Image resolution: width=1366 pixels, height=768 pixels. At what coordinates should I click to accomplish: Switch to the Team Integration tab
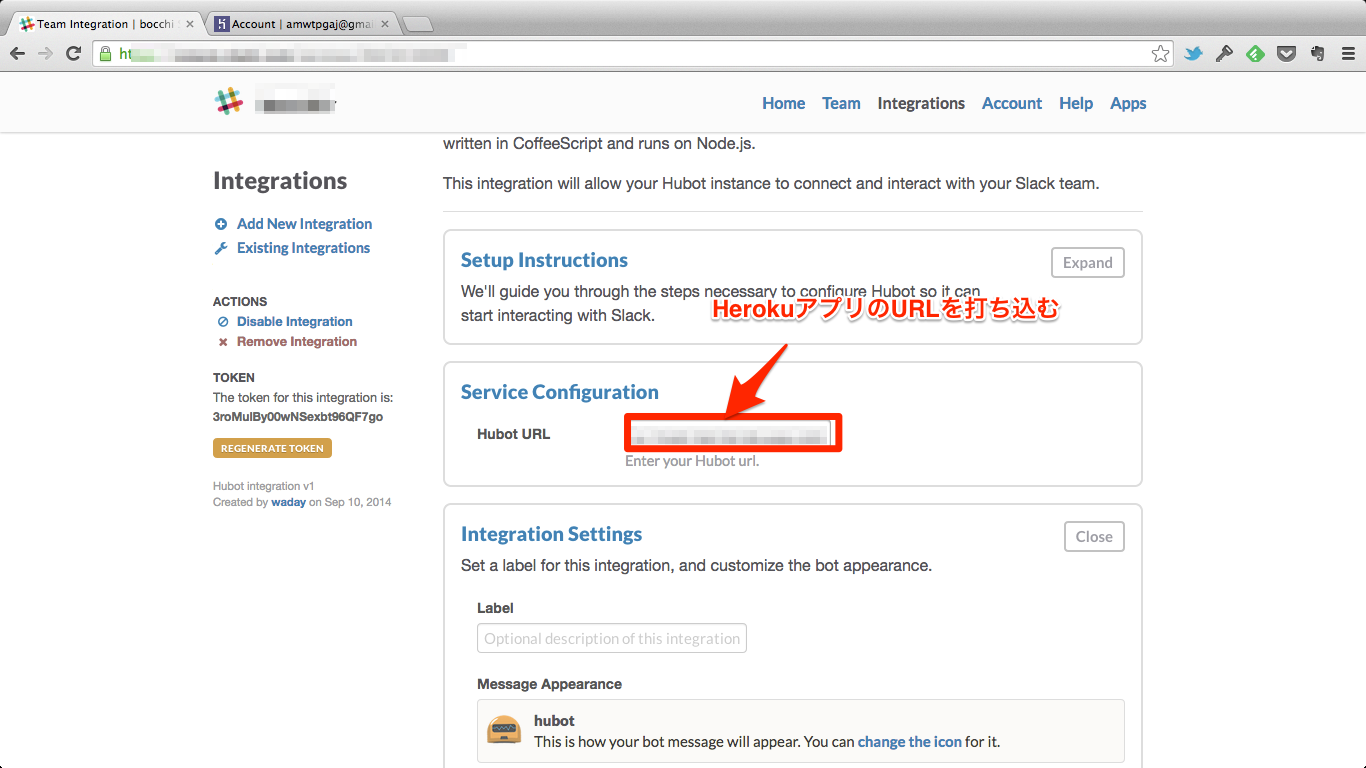(x=105, y=24)
